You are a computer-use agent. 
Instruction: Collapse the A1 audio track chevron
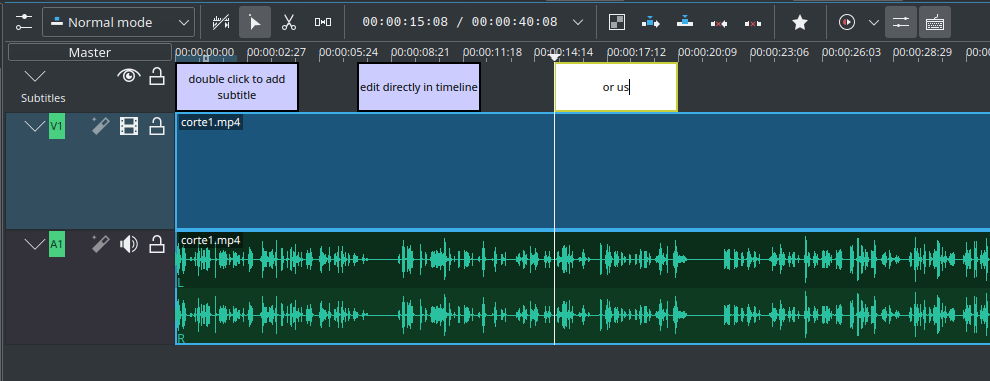pyautogui.click(x=35, y=244)
